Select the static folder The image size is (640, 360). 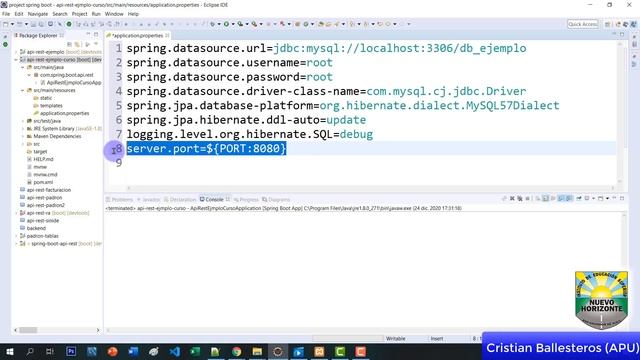[x=42, y=98]
